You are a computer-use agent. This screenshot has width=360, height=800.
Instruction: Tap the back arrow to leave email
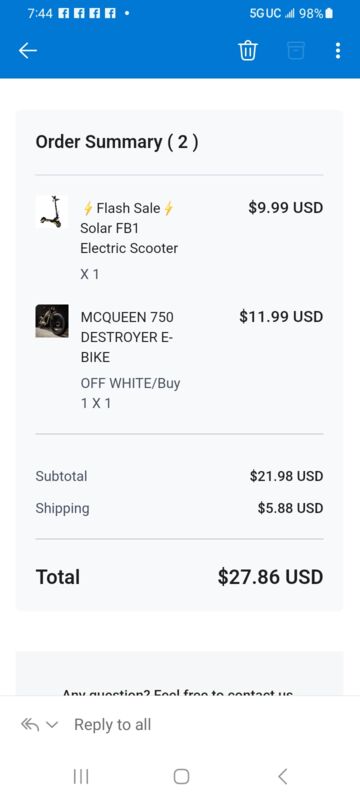pos(28,51)
